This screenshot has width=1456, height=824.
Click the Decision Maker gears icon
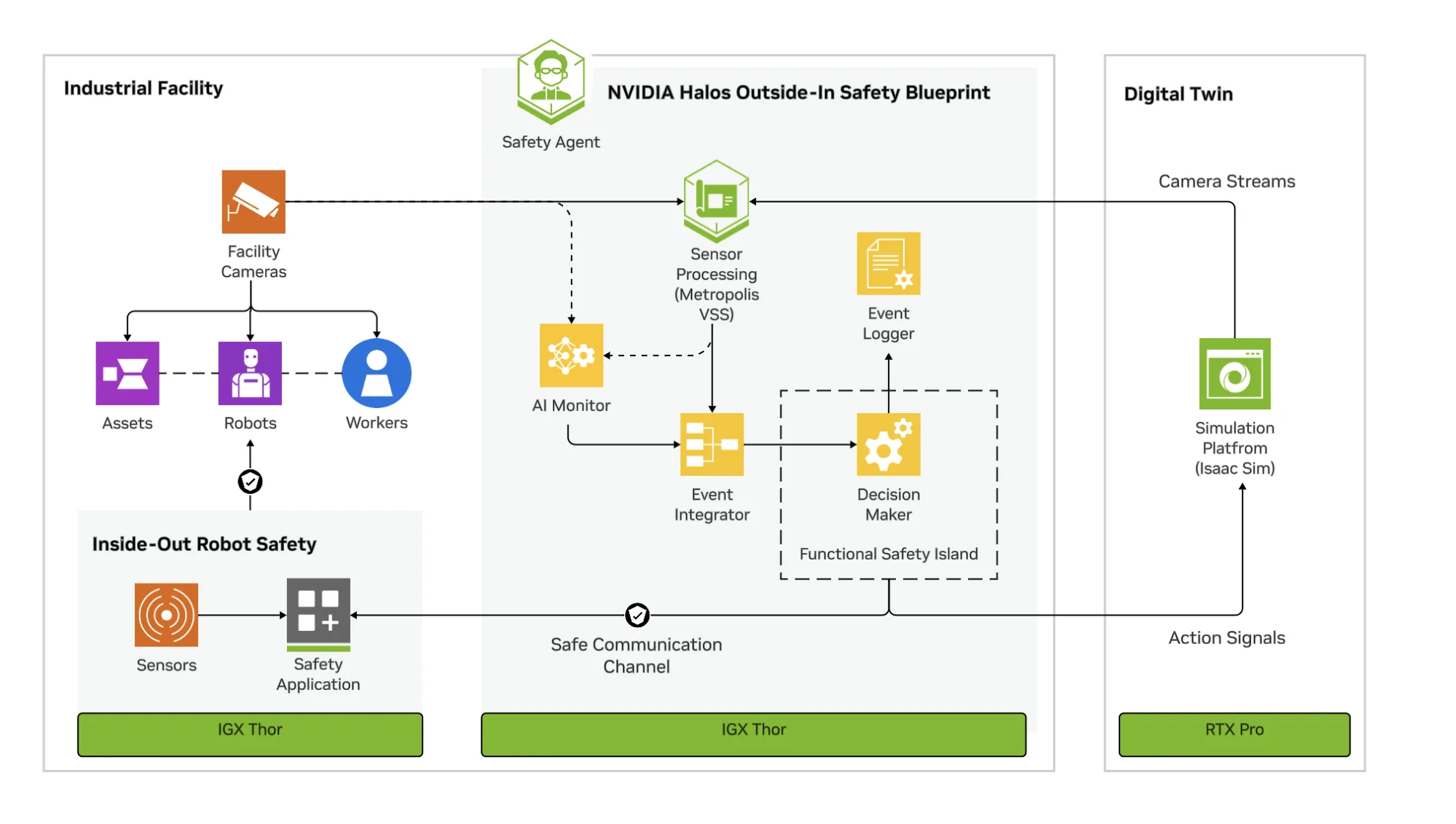[888, 444]
